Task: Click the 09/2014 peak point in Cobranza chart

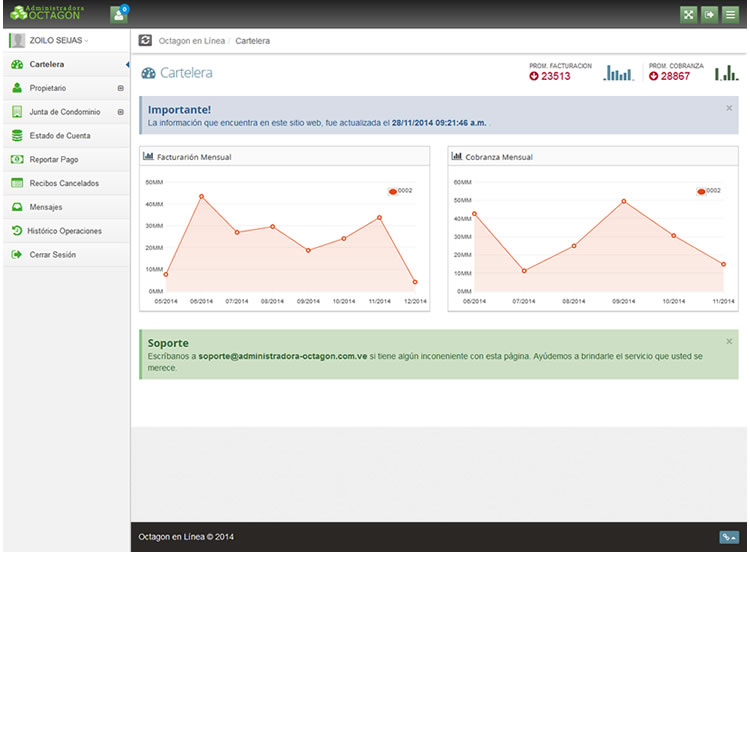Action: (x=624, y=201)
